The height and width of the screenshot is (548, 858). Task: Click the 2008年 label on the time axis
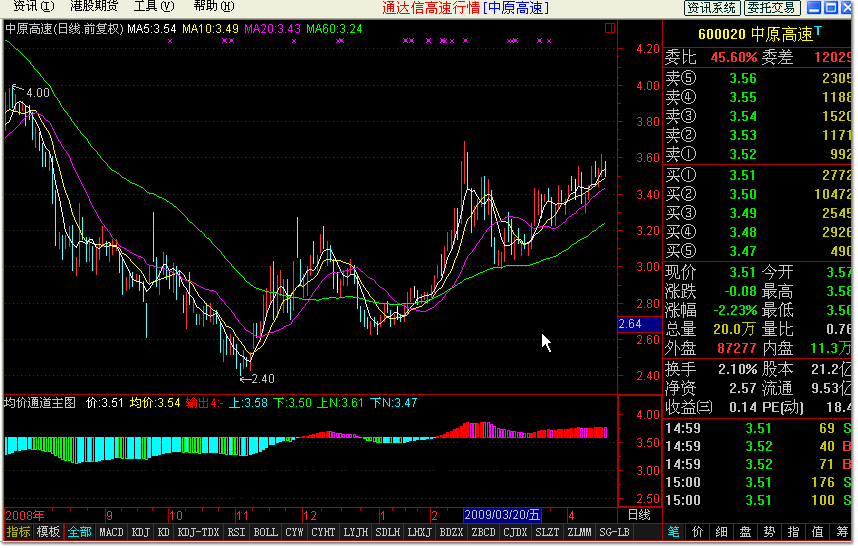coord(25,516)
